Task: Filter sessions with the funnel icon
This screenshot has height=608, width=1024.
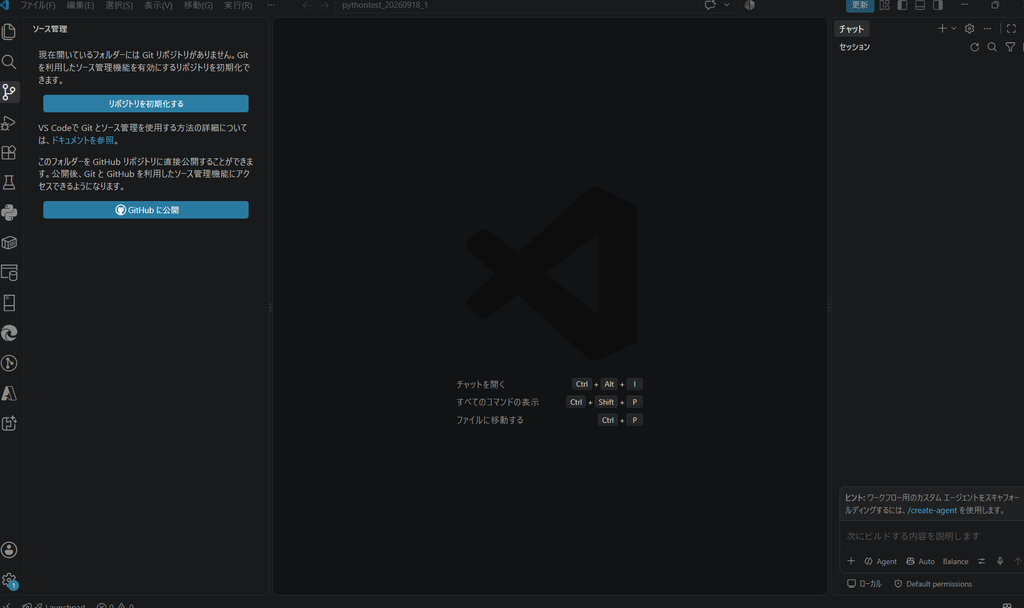Action: pyautogui.click(x=1010, y=47)
